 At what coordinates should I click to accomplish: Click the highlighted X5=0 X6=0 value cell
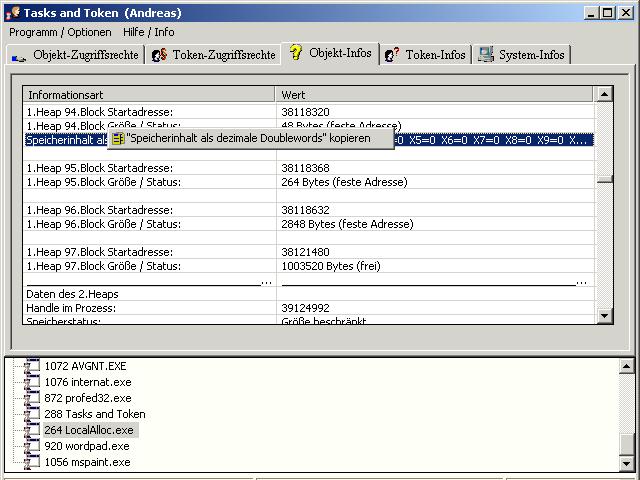tap(493, 140)
